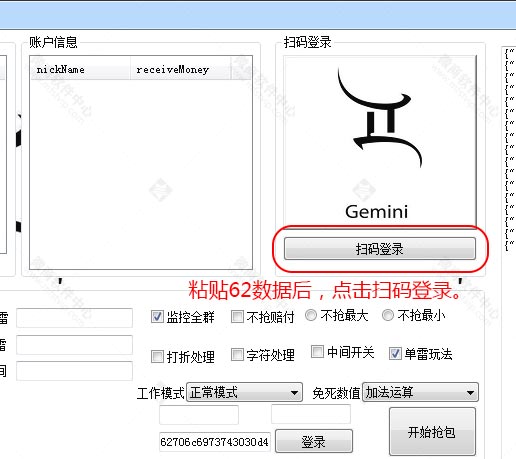Click the 扫码登录 button

[x=380, y=249]
